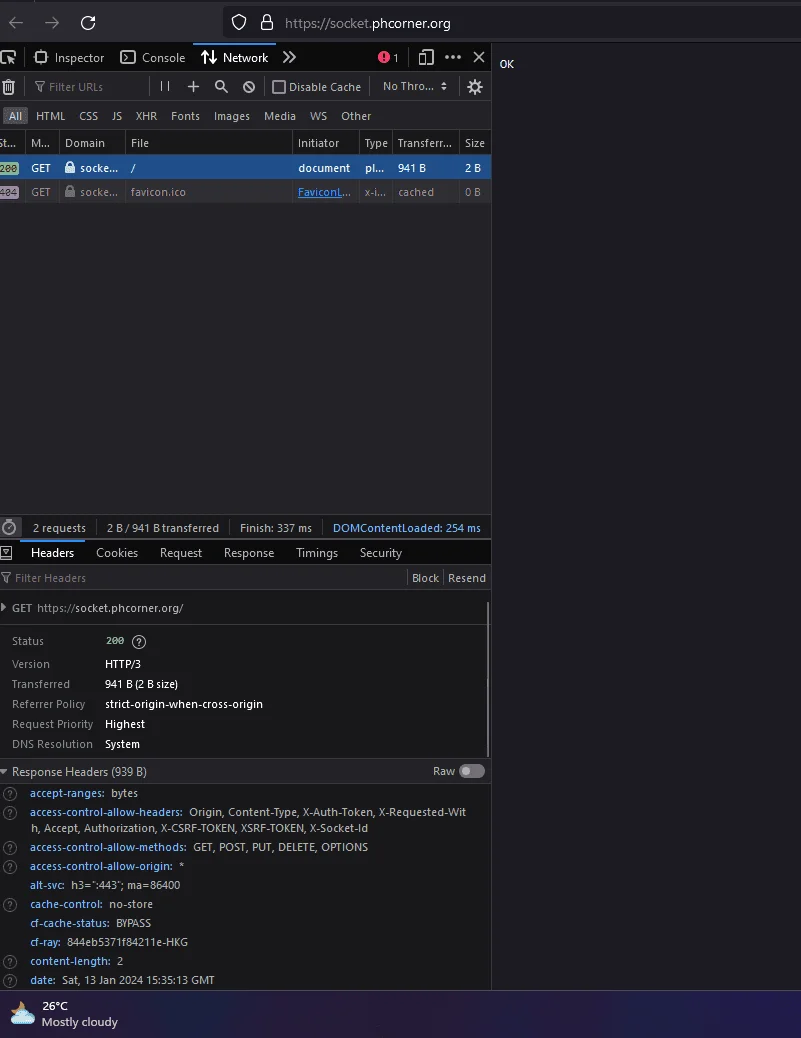Filter requests by WS

pyautogui.click(x=318, y=116)
